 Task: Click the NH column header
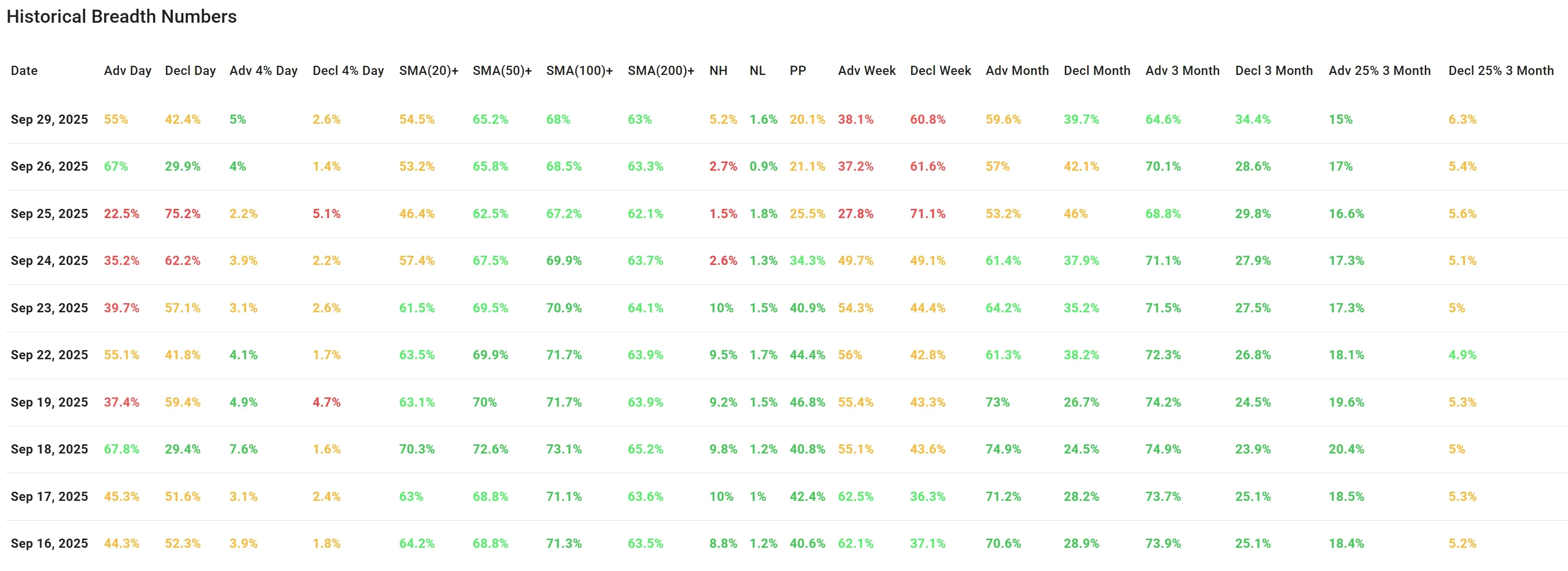(x=718, y=71)
